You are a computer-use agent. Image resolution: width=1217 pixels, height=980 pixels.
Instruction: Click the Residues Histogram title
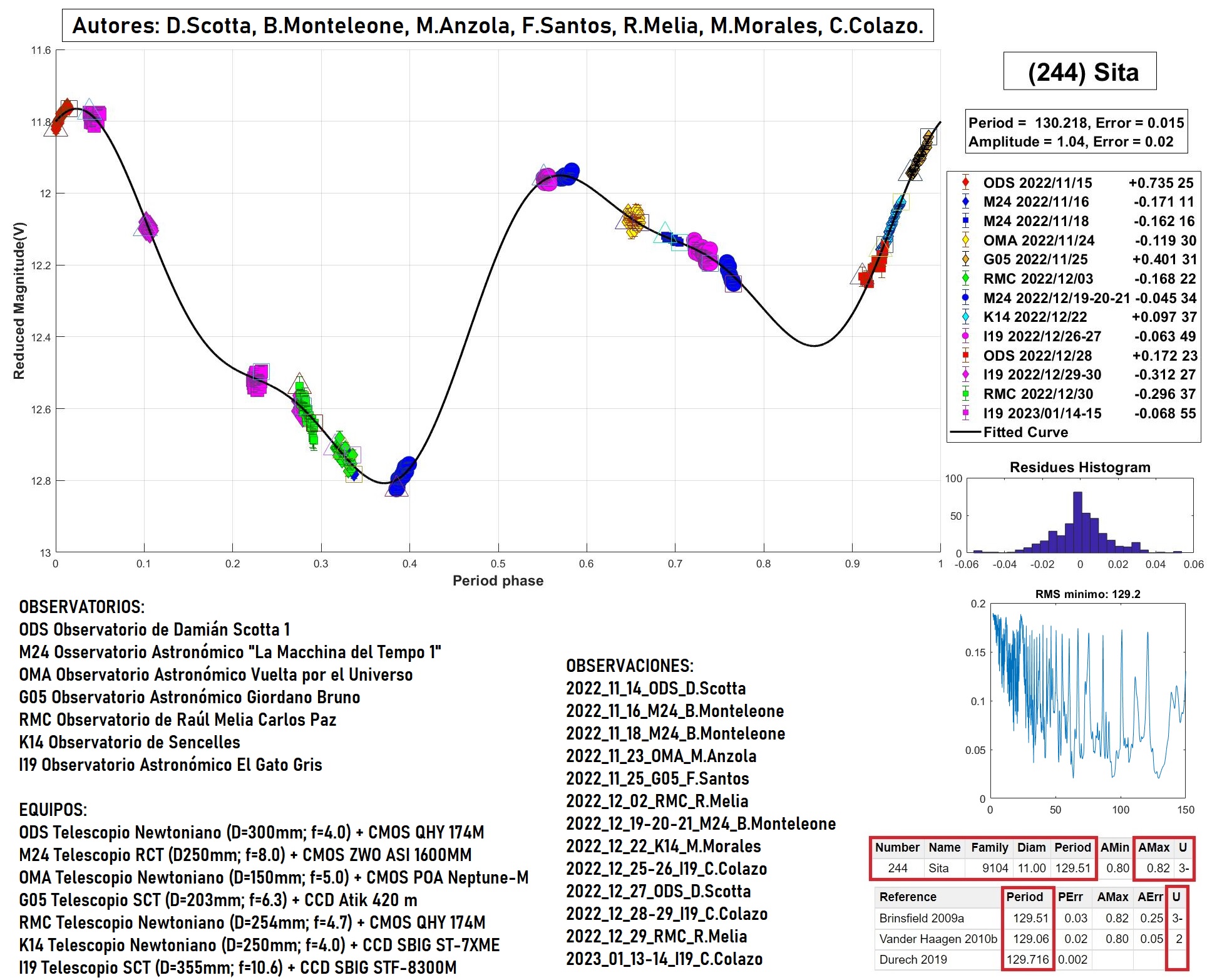1080,467
